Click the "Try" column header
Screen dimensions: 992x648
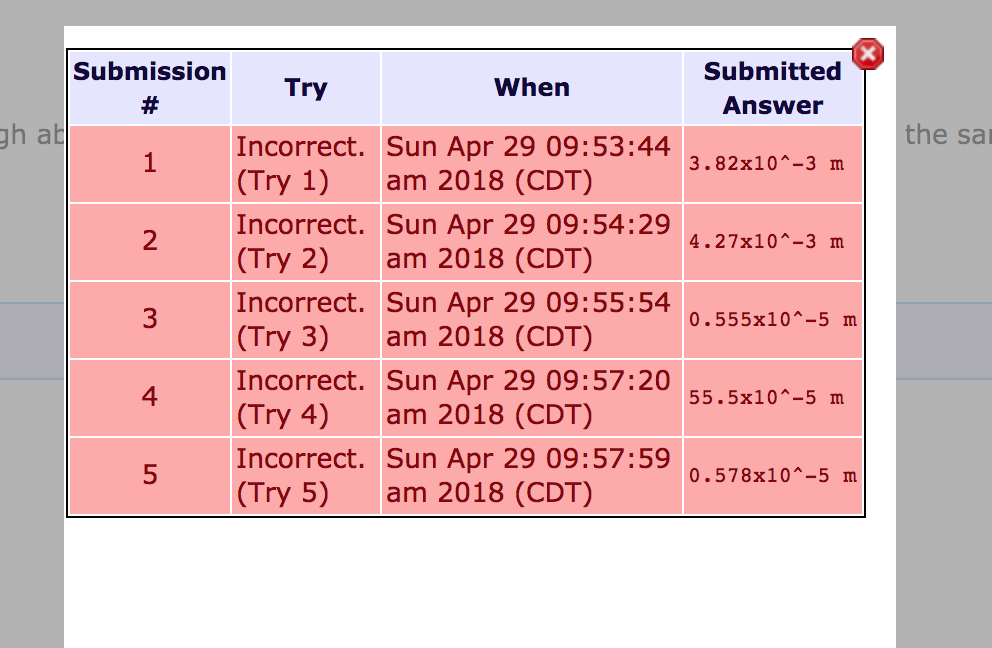click(306, 88)
